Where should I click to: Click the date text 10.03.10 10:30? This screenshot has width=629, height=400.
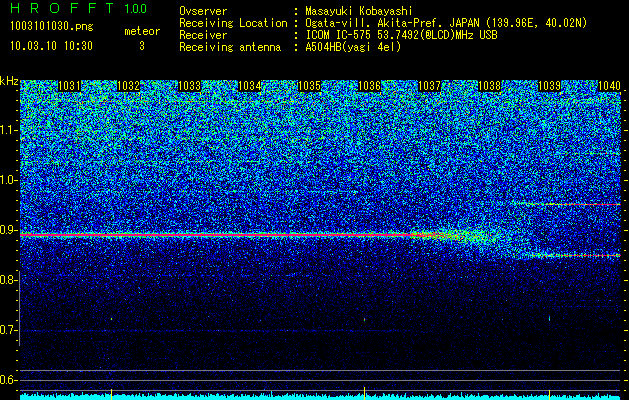(51, 46)
